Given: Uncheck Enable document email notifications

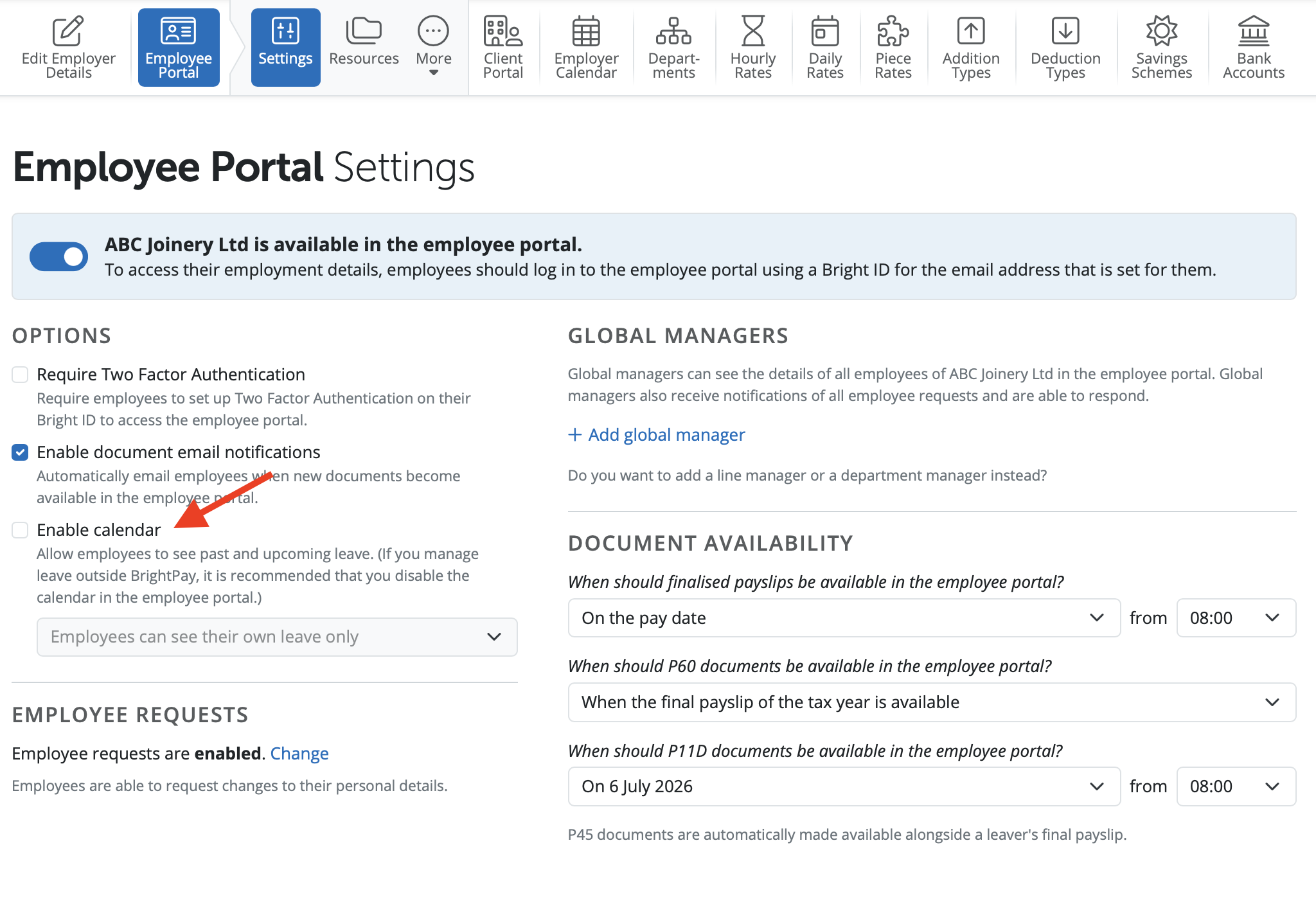Looking at the screenshot, I should 21,452.
